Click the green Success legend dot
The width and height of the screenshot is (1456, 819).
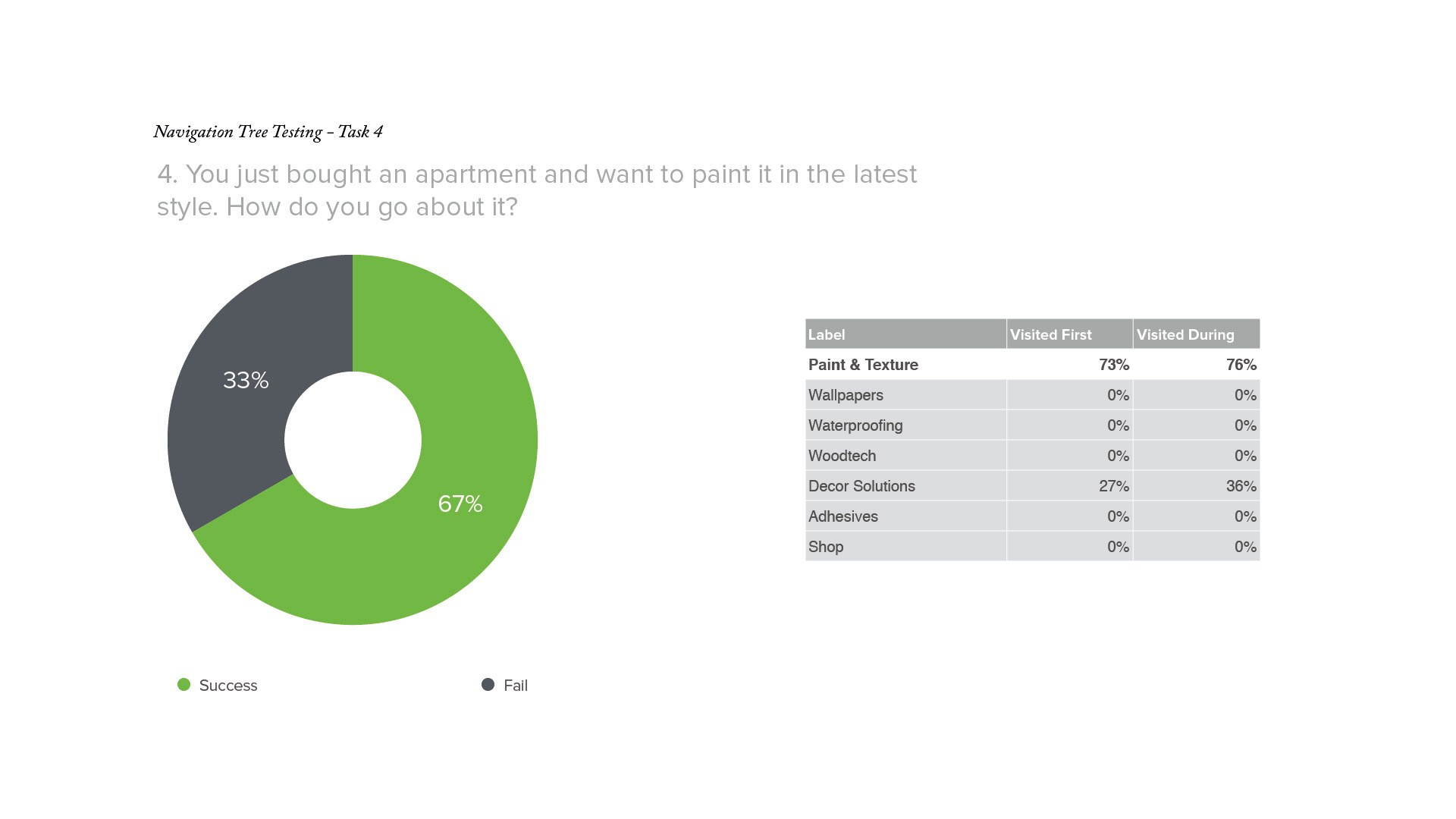tap(184, 685)
